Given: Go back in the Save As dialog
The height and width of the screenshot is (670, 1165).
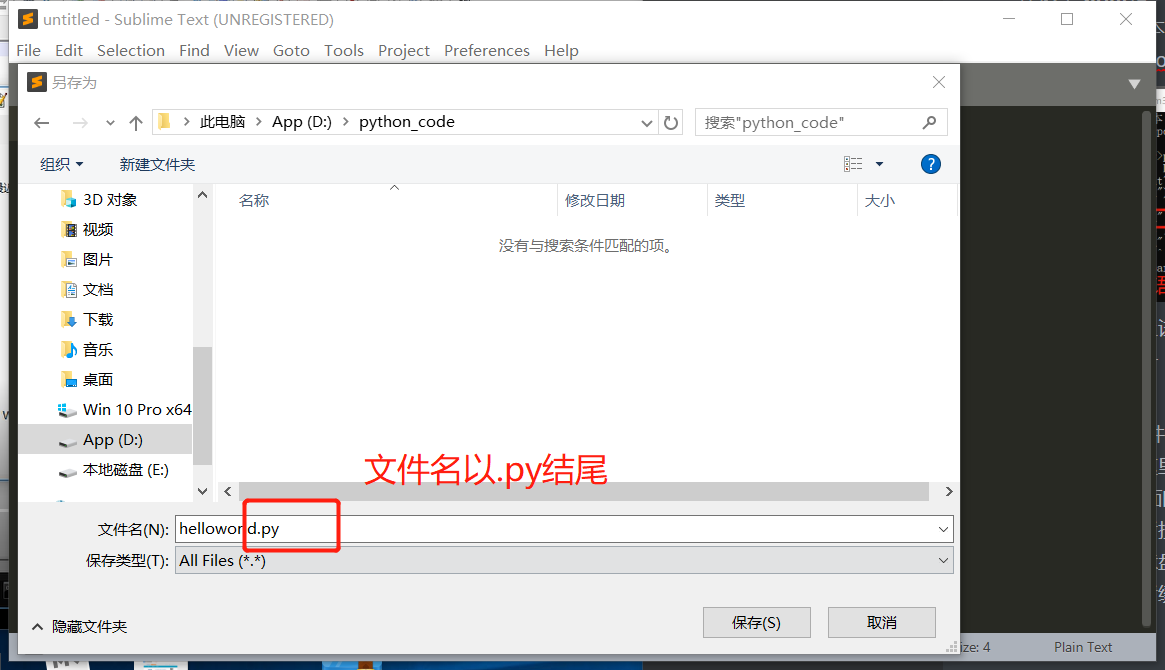Looking at the screenshot, I should tap(42, 123).
